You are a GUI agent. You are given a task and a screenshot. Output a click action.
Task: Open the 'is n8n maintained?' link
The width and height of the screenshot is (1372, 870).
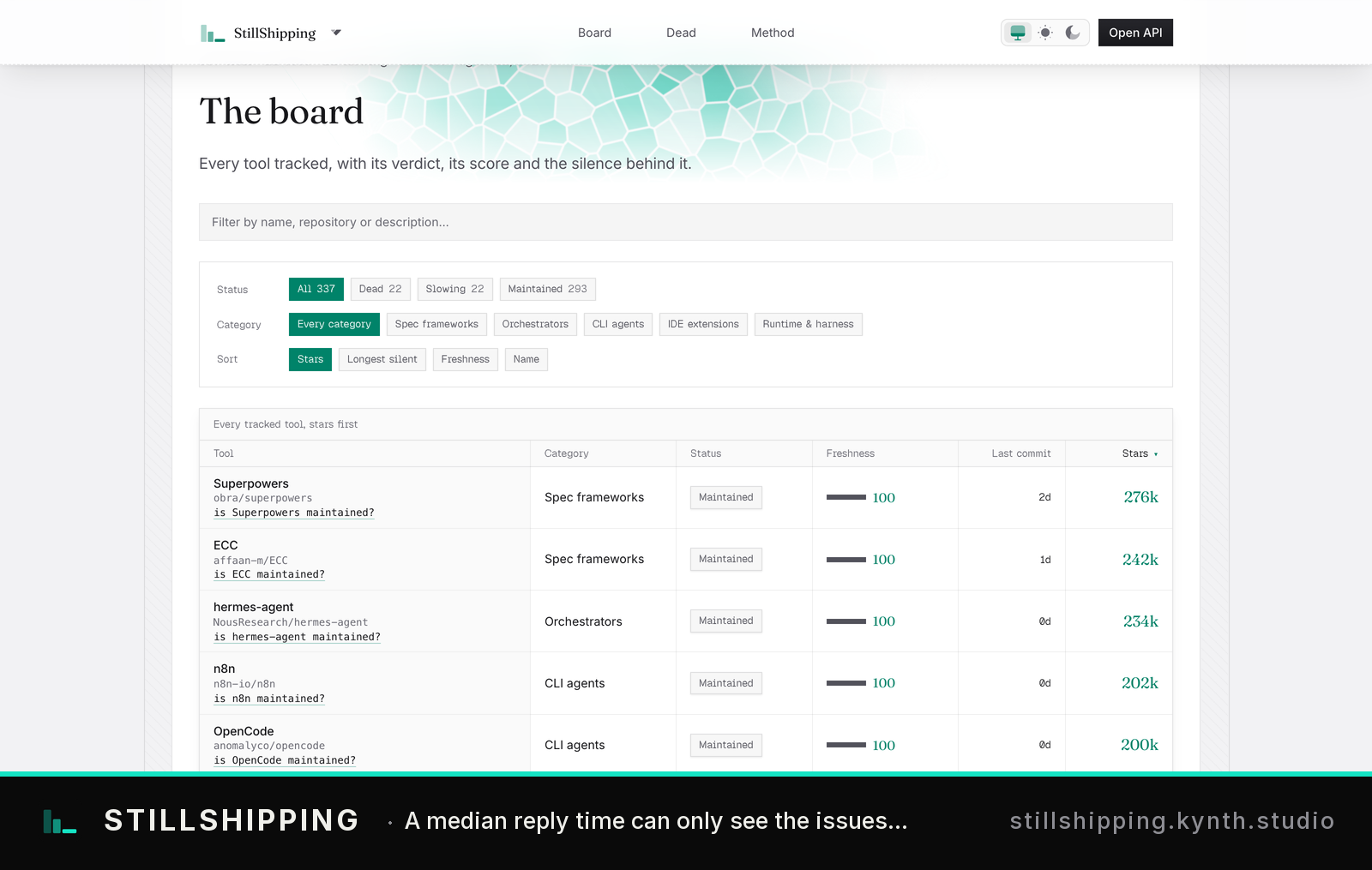(x=269, y=699)
